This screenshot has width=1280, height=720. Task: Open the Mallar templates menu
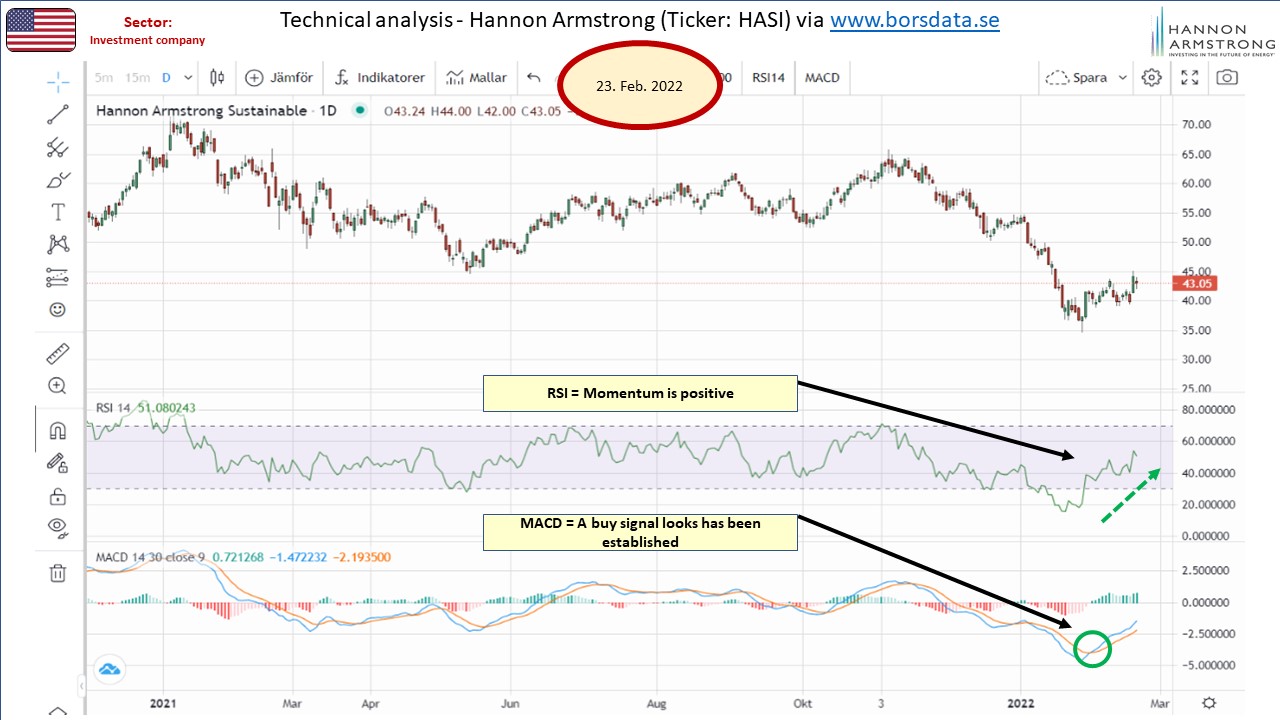pyautogui.click(x=476, y=77)
